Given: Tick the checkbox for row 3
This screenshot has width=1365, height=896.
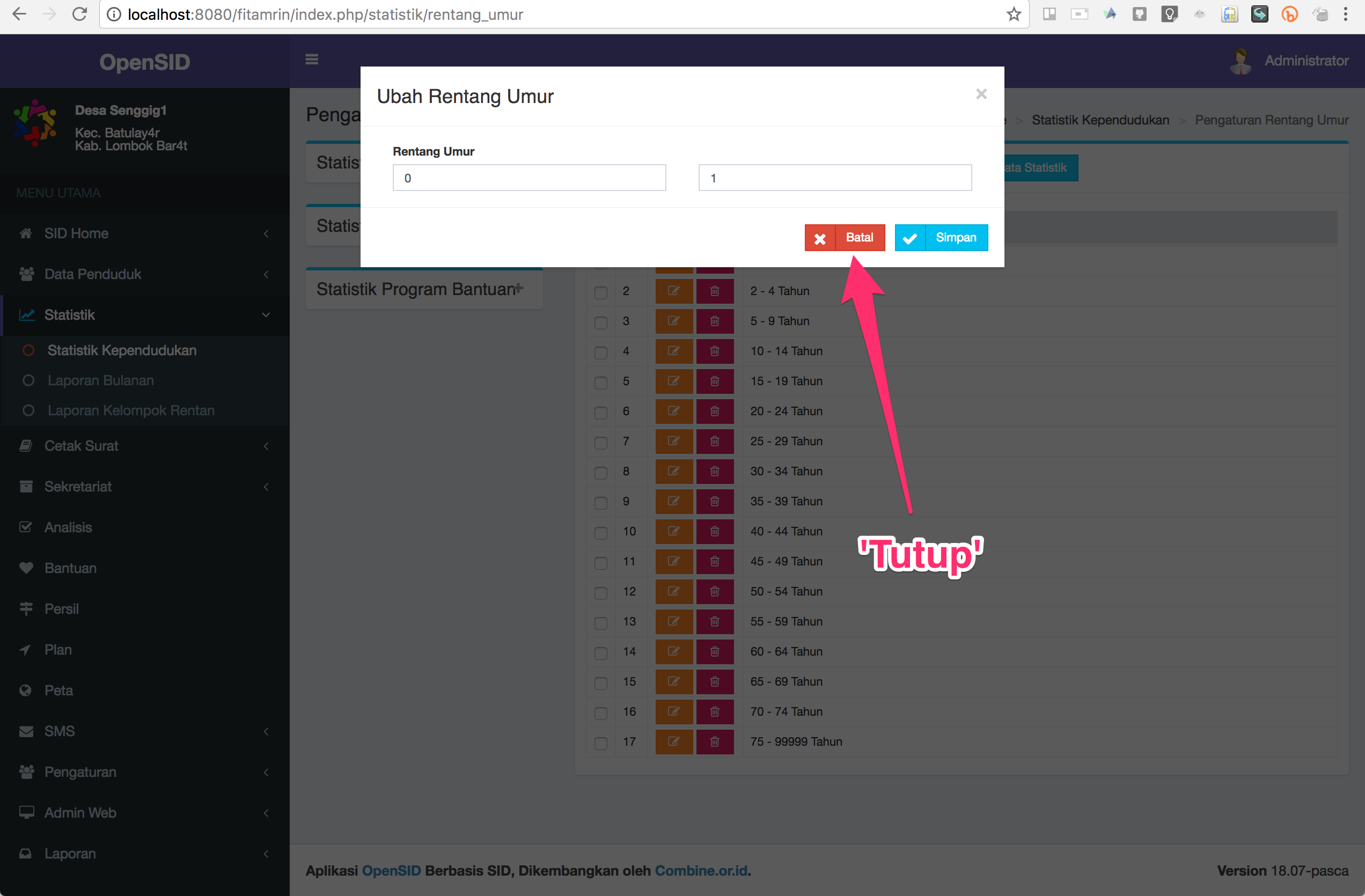Looking at the screenshot, I should click(600, 322).
